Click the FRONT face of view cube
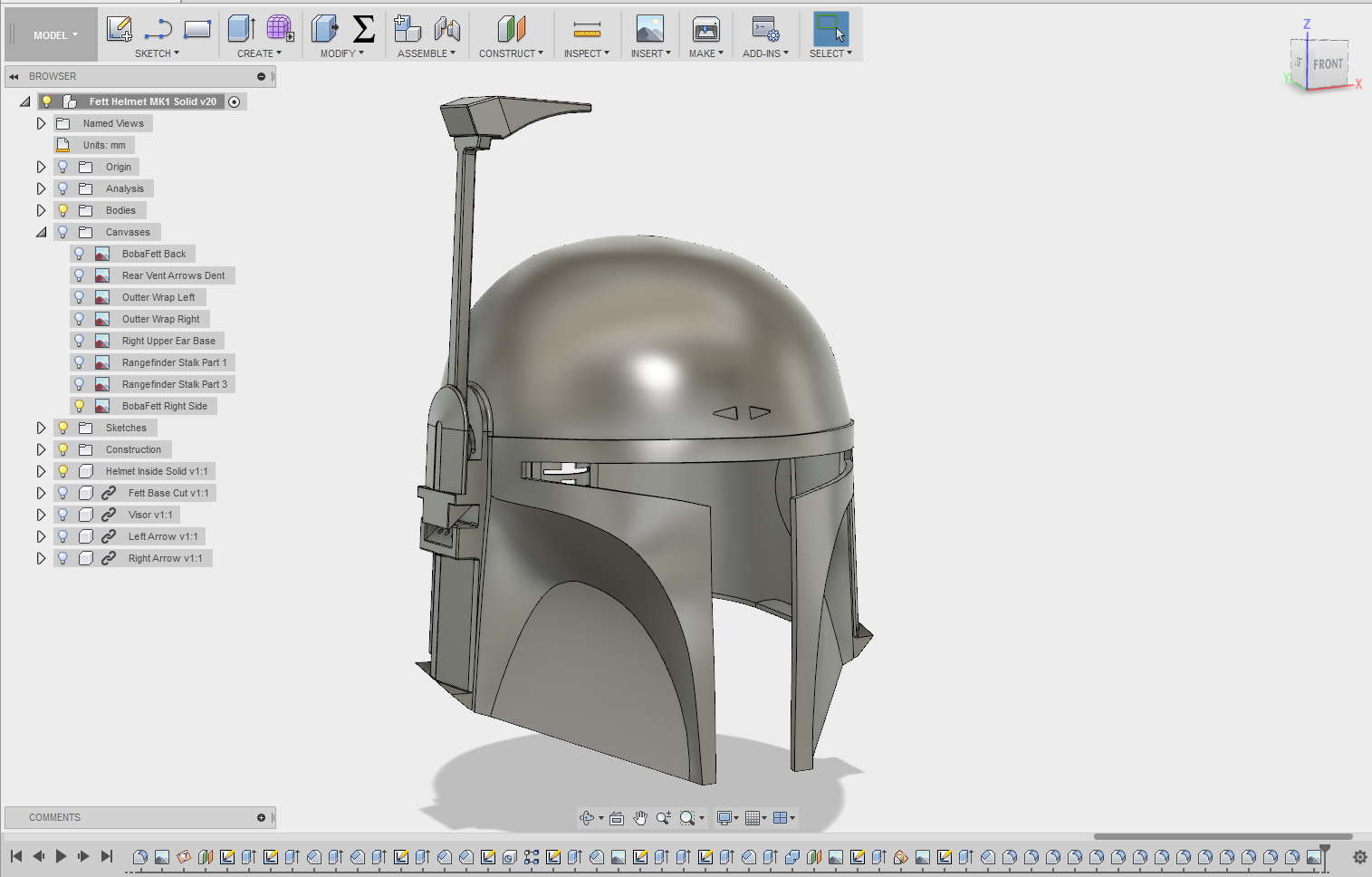The height and width of the screenshot is (877, 1372). point(1328,64)
